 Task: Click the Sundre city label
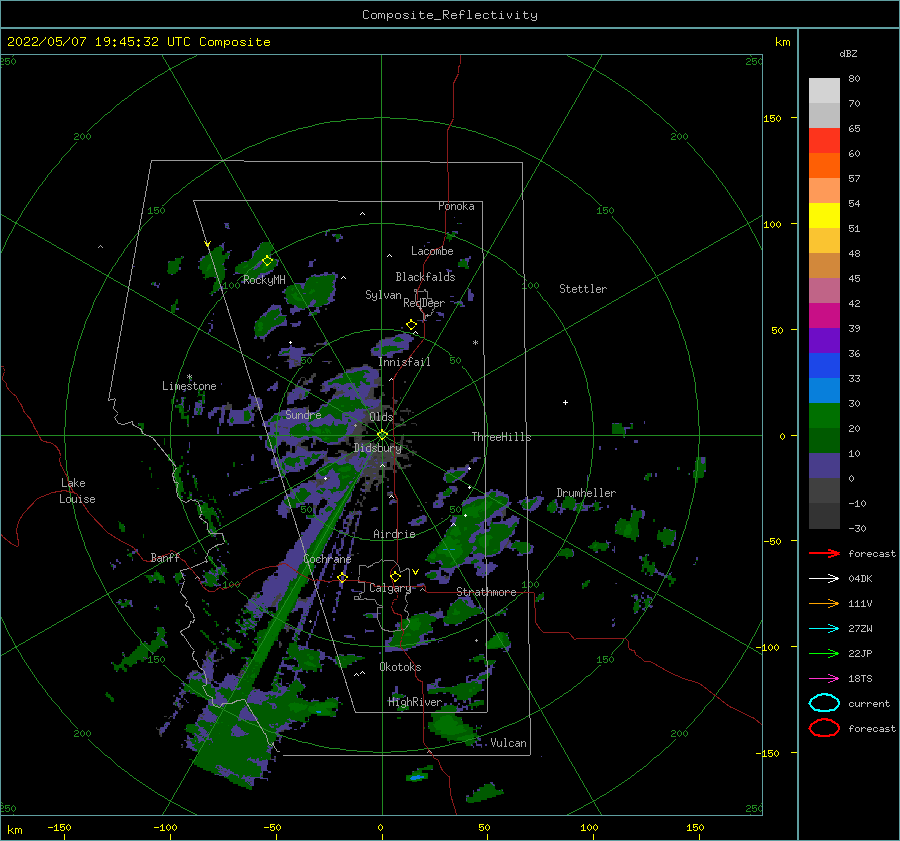[303, 414]
